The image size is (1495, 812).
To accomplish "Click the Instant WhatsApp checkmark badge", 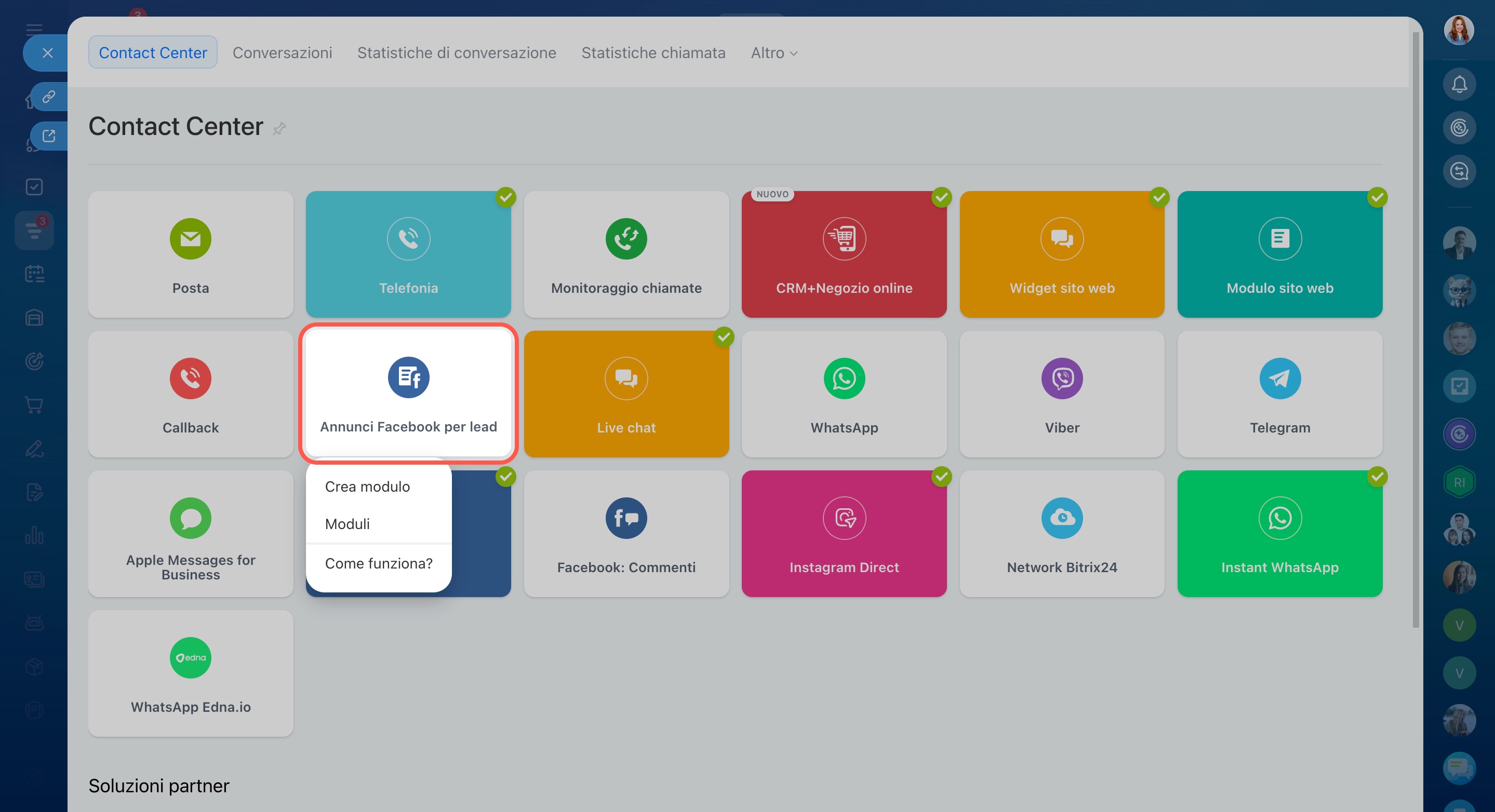I will click(1377, 477).
